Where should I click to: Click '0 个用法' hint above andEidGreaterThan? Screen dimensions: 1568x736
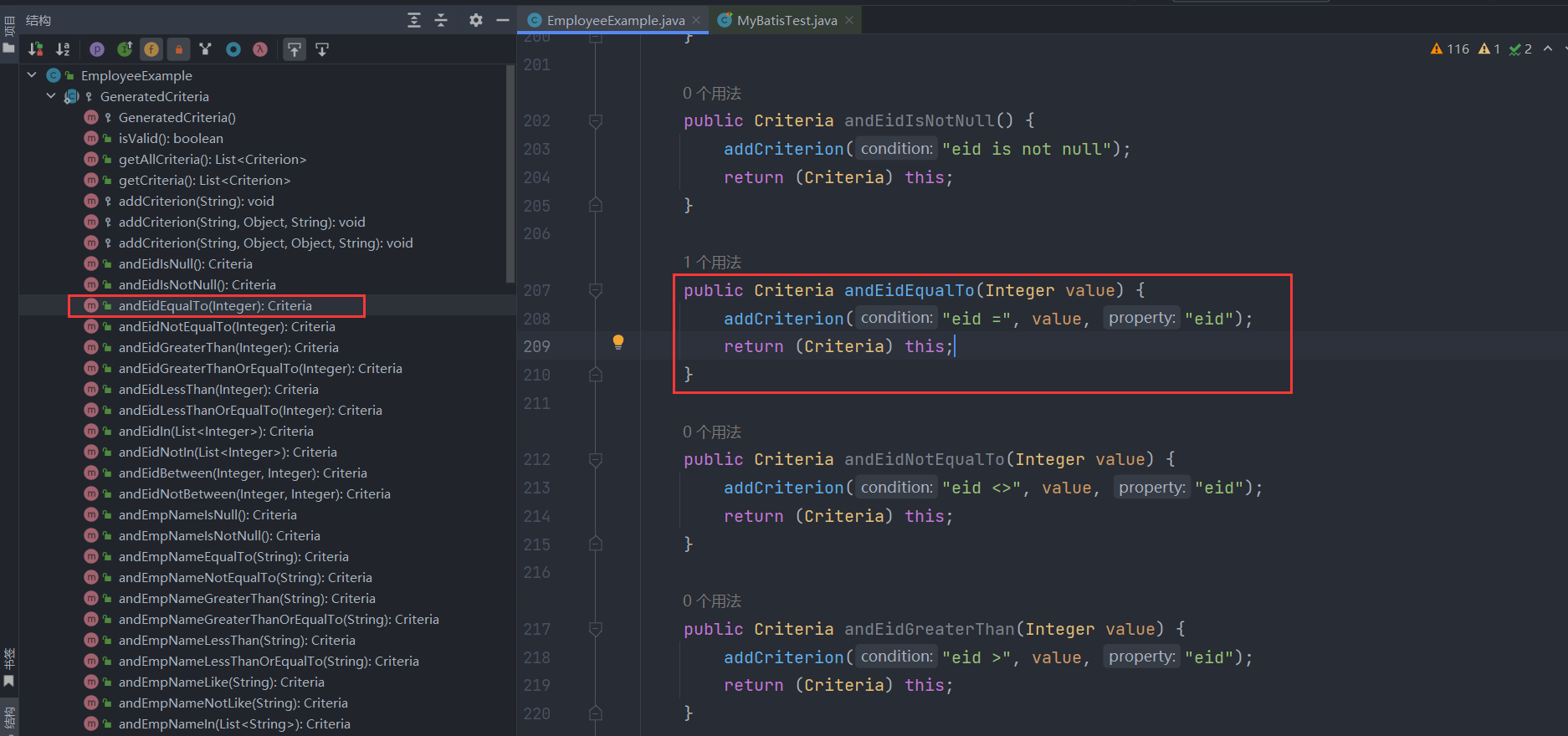[712, 601]
